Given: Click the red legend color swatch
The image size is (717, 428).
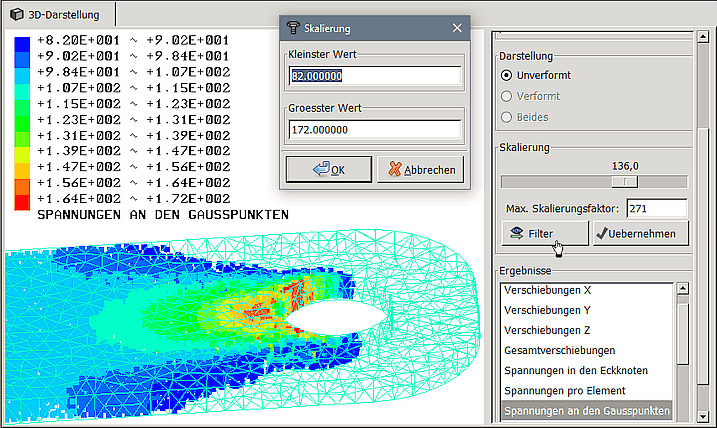Looking at the screenshot, I should [18, 200].
